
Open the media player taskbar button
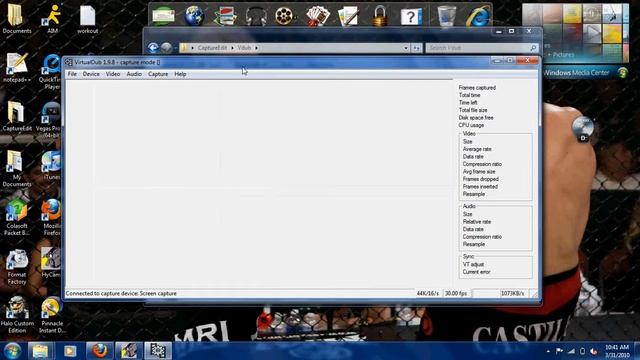[x=70, y=351]
